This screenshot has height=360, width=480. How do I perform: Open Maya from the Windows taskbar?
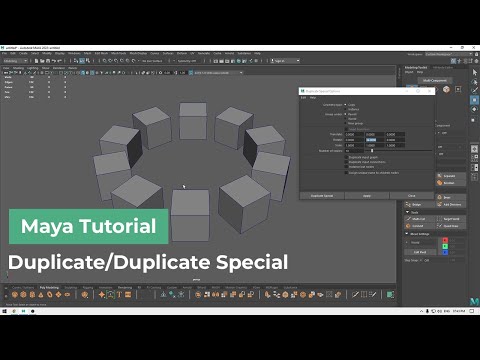tap(23, 311)
